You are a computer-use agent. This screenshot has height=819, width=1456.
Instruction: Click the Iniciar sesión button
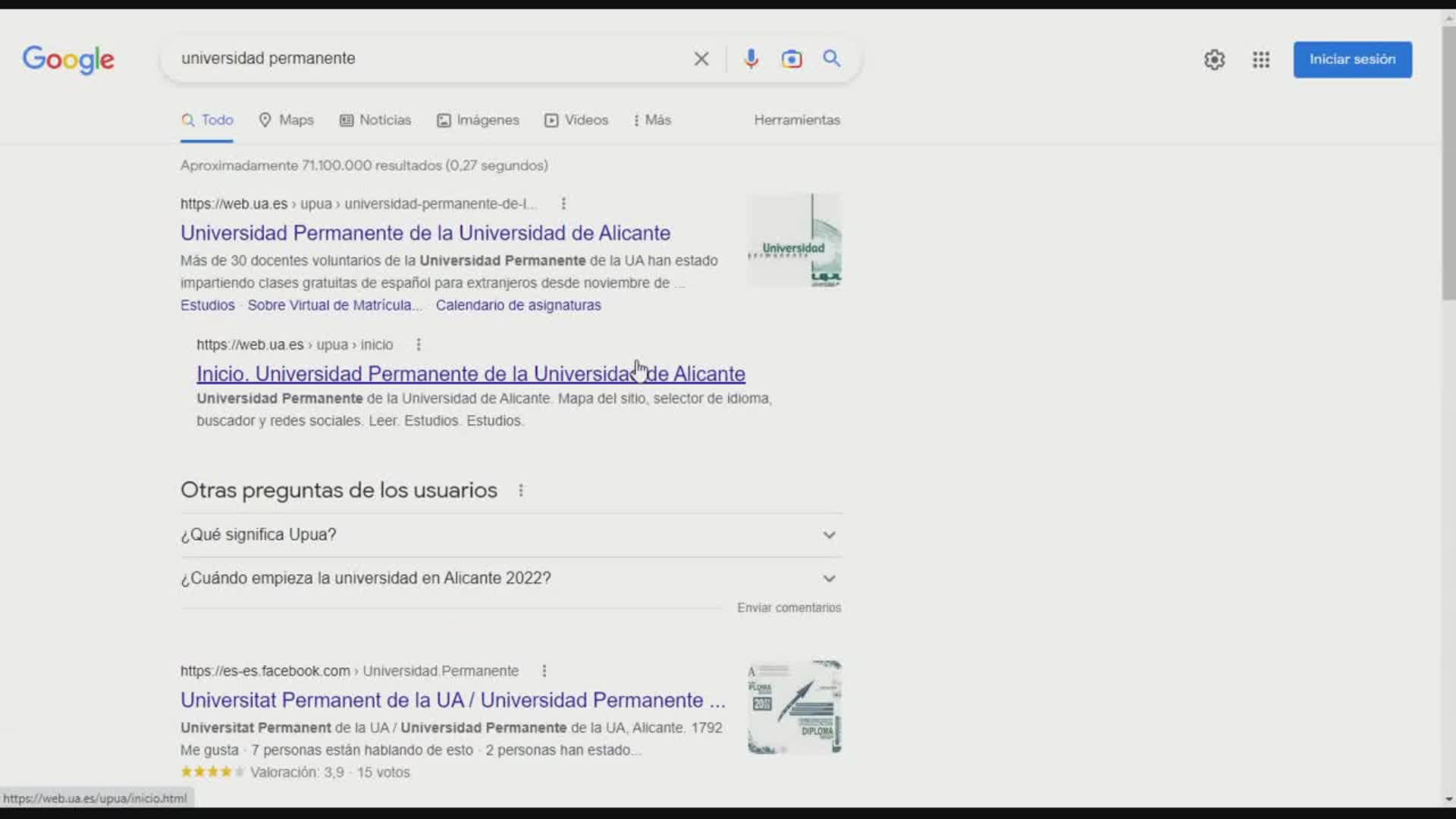1353,59
